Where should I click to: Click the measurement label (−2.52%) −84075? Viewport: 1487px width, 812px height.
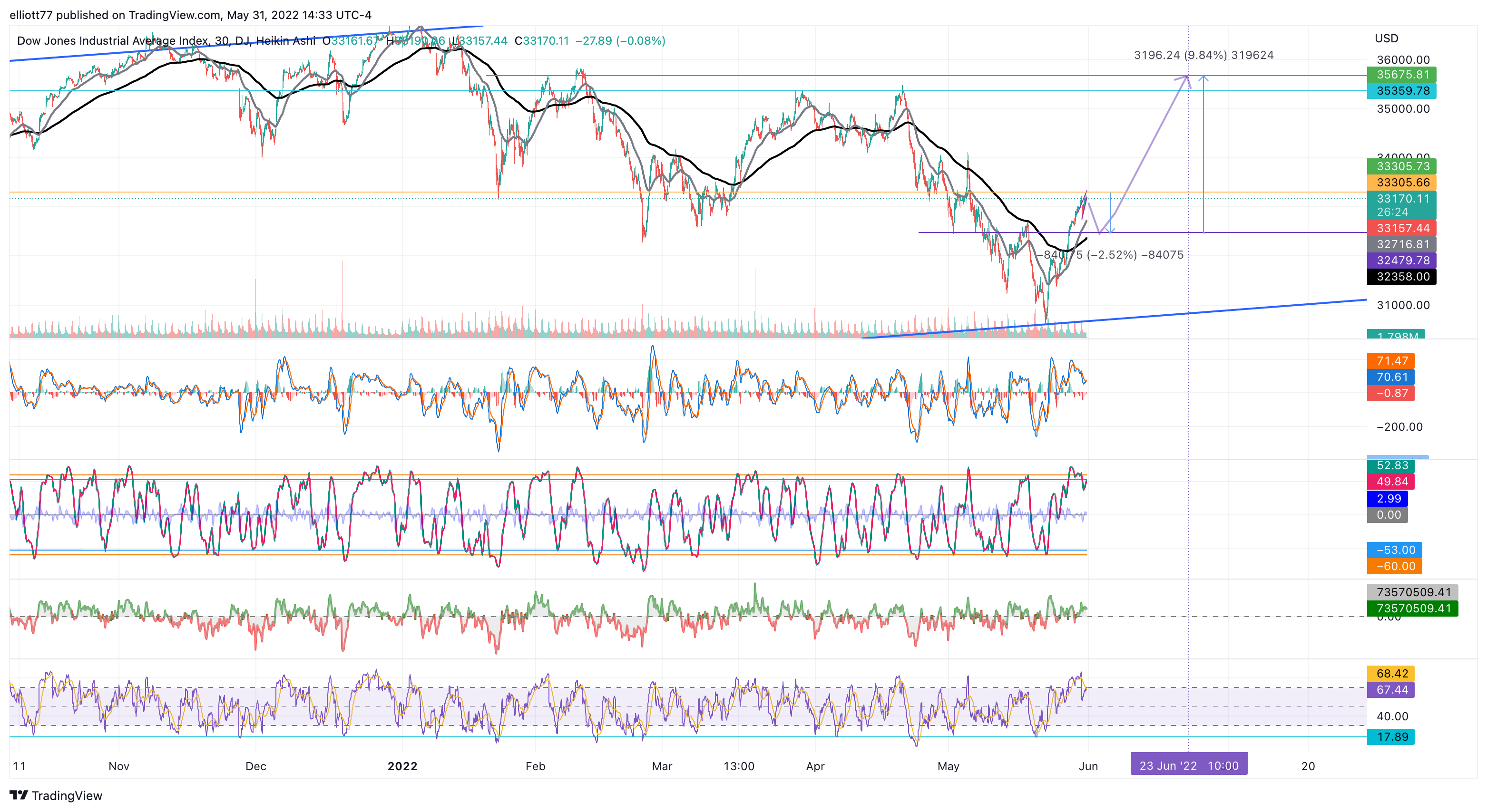coord(1135,255)
